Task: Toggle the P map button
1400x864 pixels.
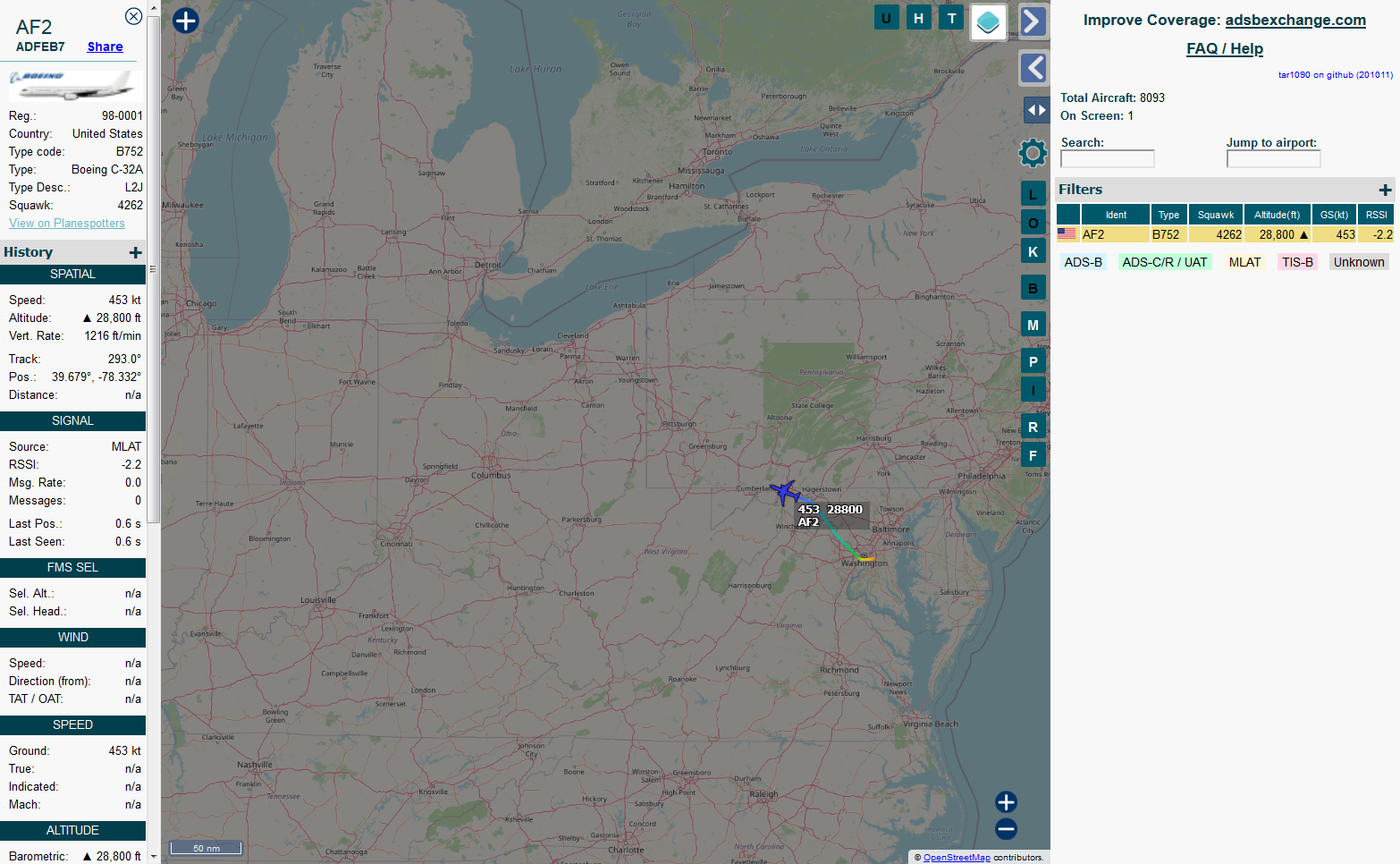Action: pos(1033,361)
